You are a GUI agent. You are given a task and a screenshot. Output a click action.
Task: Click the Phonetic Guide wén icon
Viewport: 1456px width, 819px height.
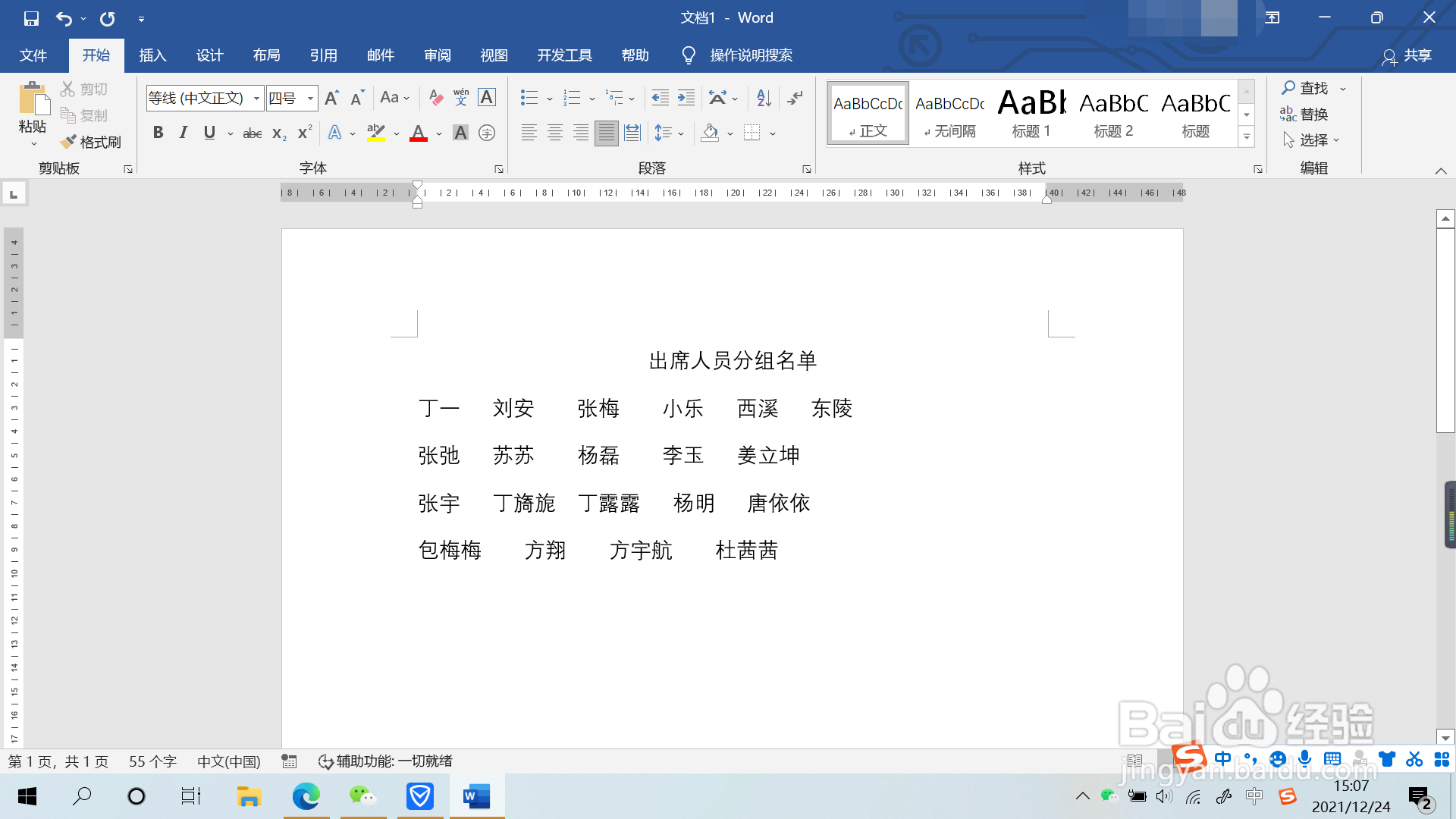point(461,98)
